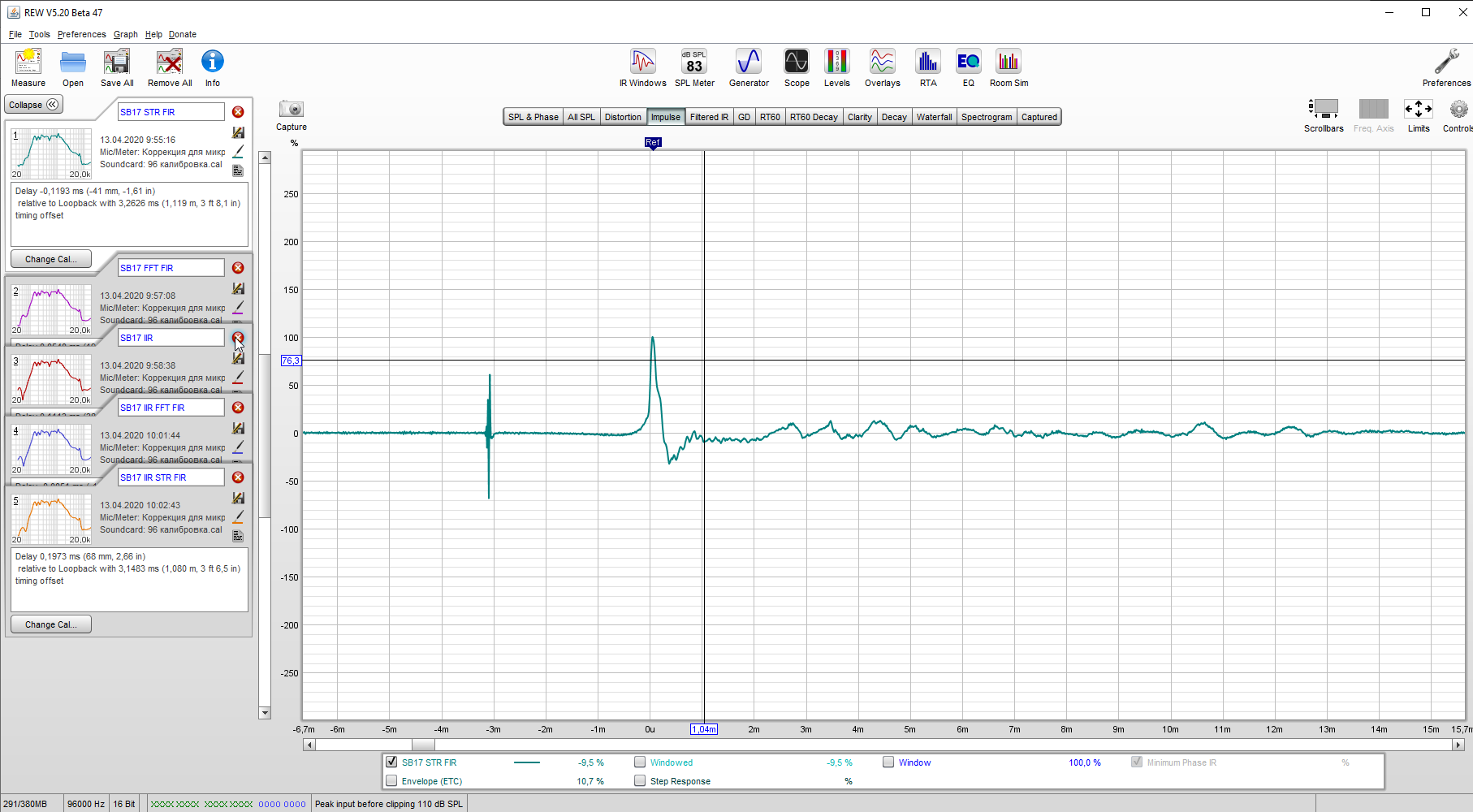The image size is (1473, 812).
Task: Open the Graph menu
Action: pyautogui.click(x=126, y=34)
